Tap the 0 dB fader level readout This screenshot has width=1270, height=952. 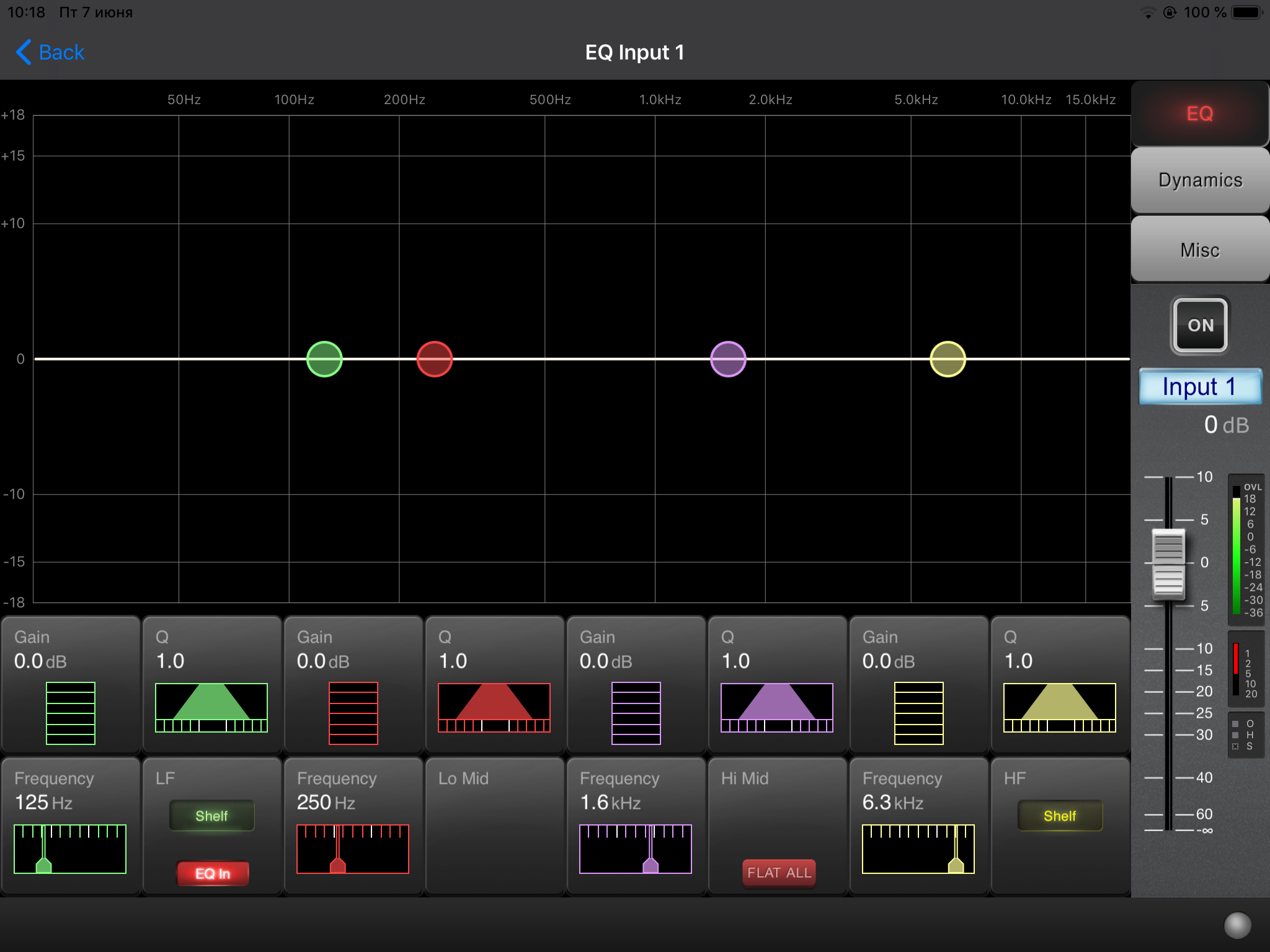coord(1225,425)
